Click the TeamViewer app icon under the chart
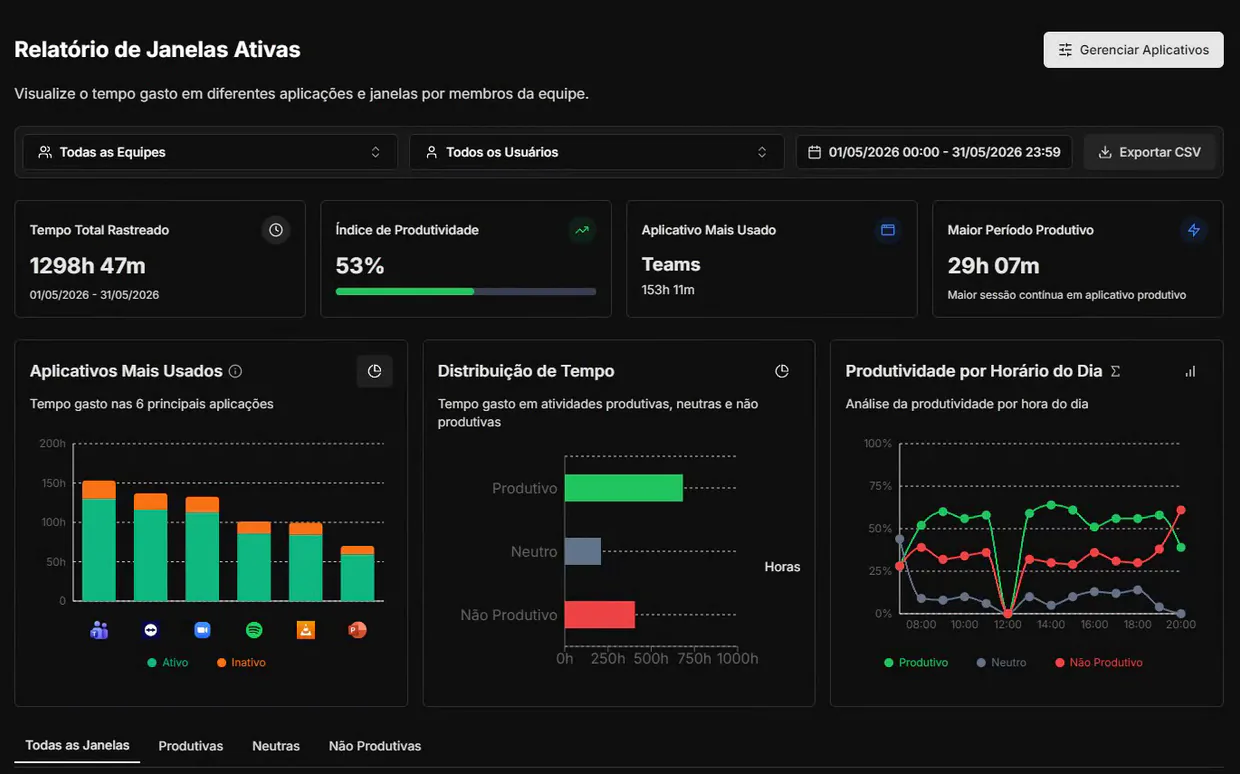 tap(151, 630)
